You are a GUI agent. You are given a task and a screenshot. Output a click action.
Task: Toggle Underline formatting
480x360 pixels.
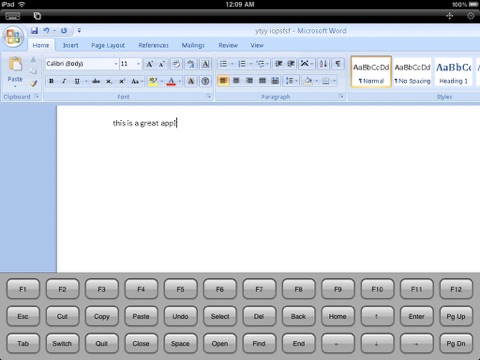(77, 81)
